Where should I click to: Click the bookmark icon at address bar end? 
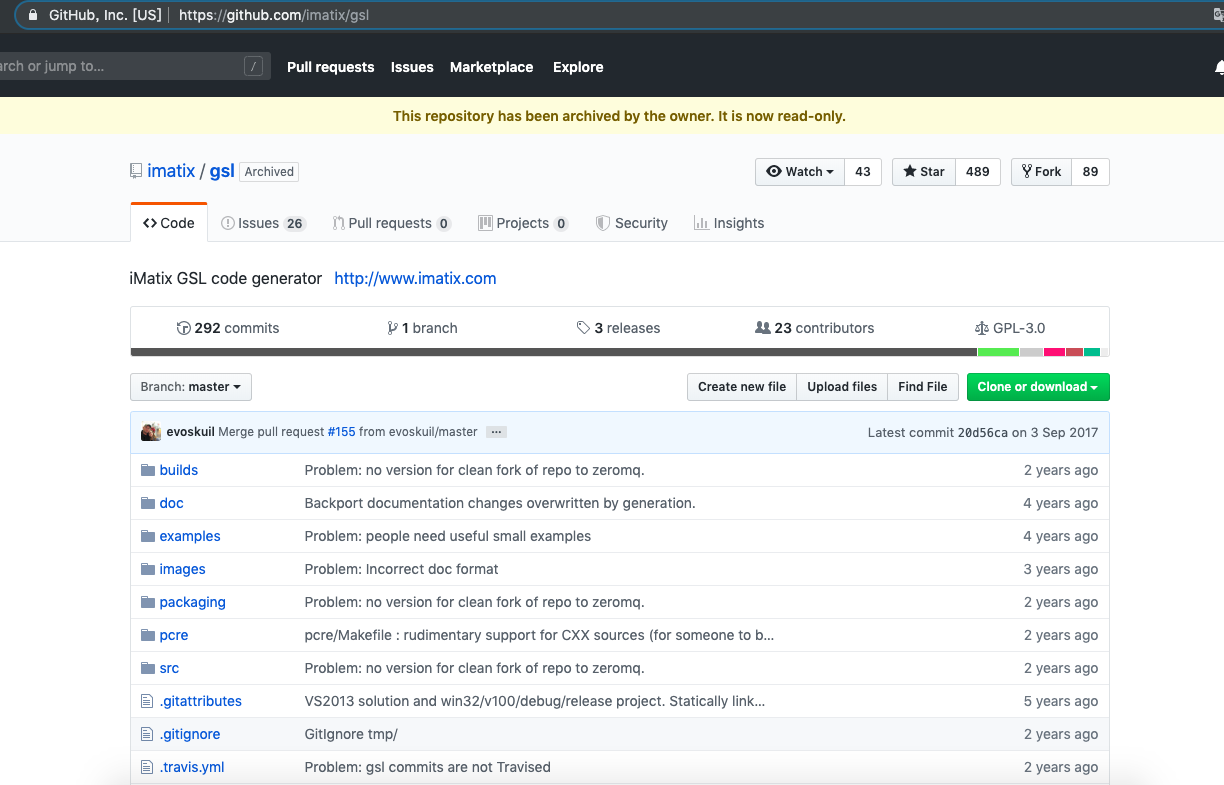click(1217, 15)
